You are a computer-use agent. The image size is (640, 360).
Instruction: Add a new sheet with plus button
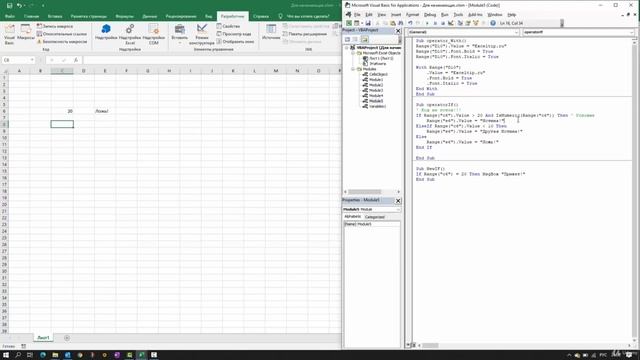pyautogui.click(x=67, y=338)
